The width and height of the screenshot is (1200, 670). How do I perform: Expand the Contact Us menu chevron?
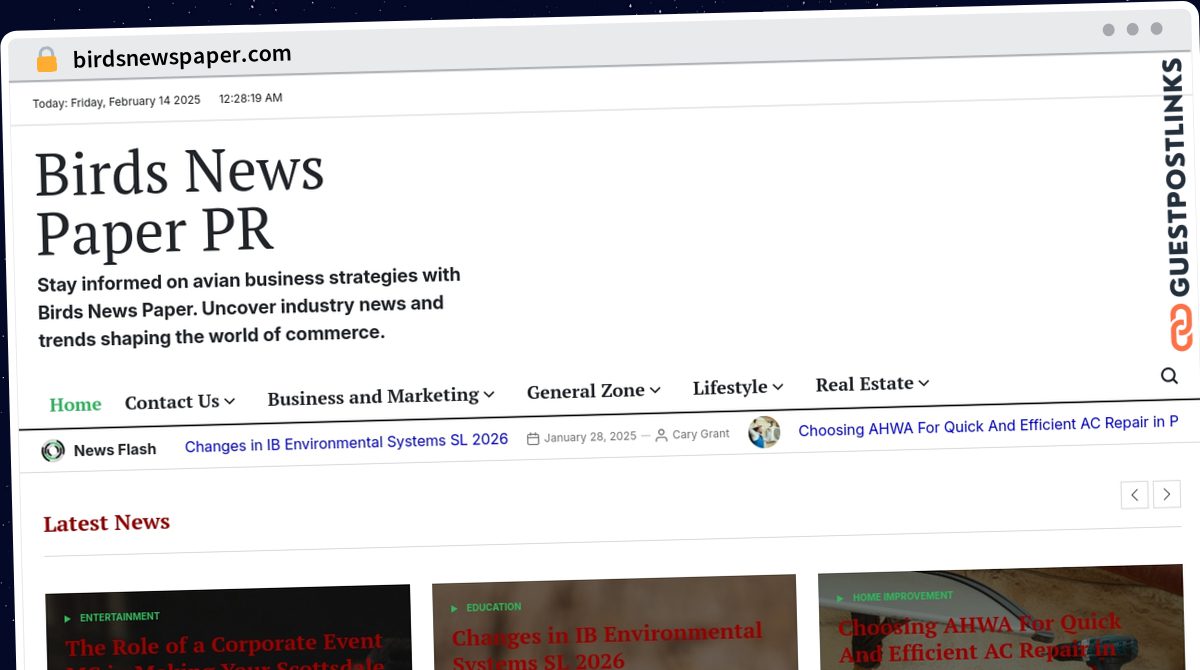[x=230, y=401]
